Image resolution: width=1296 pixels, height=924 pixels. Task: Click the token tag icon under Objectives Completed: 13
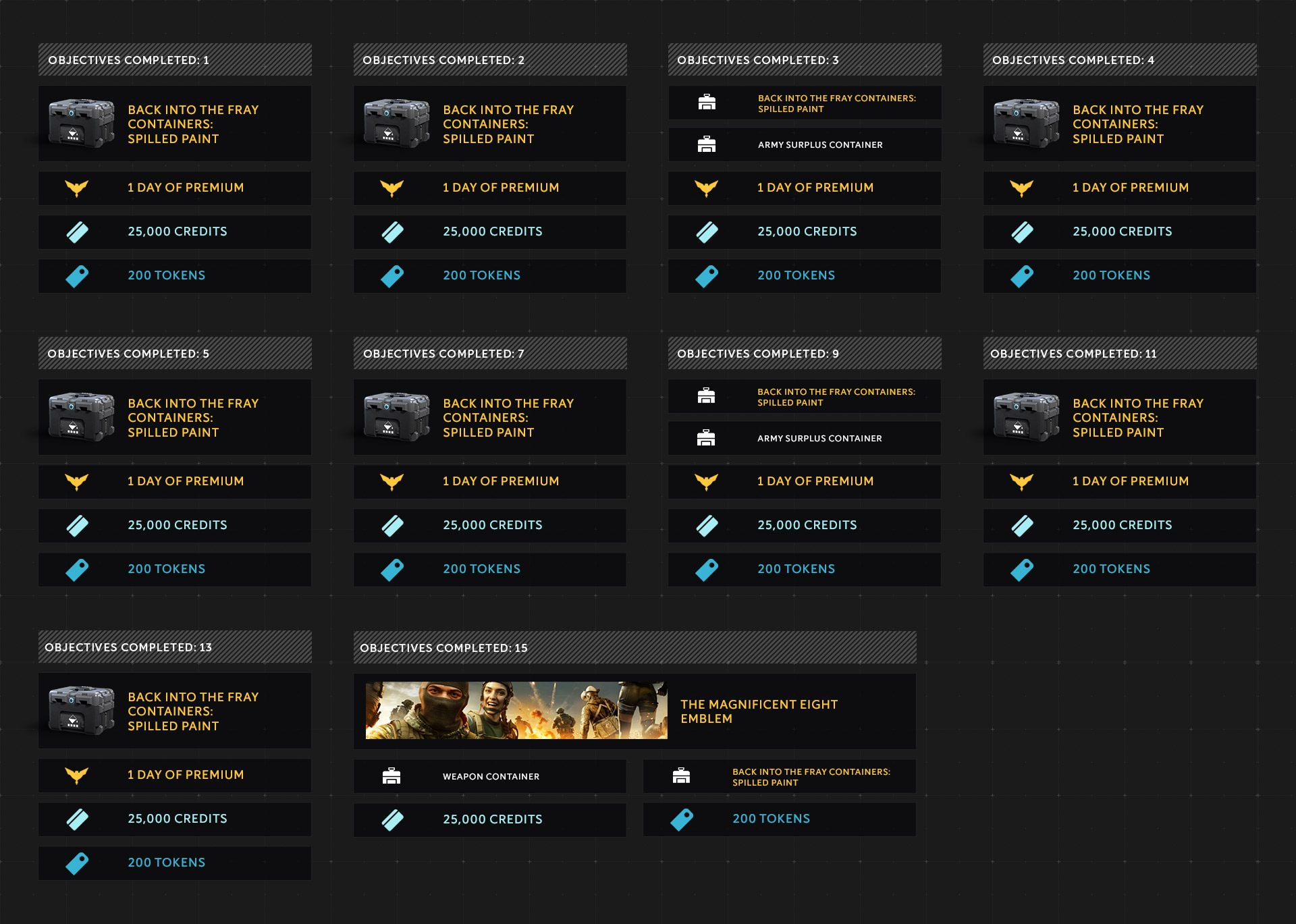click(77, 863)
